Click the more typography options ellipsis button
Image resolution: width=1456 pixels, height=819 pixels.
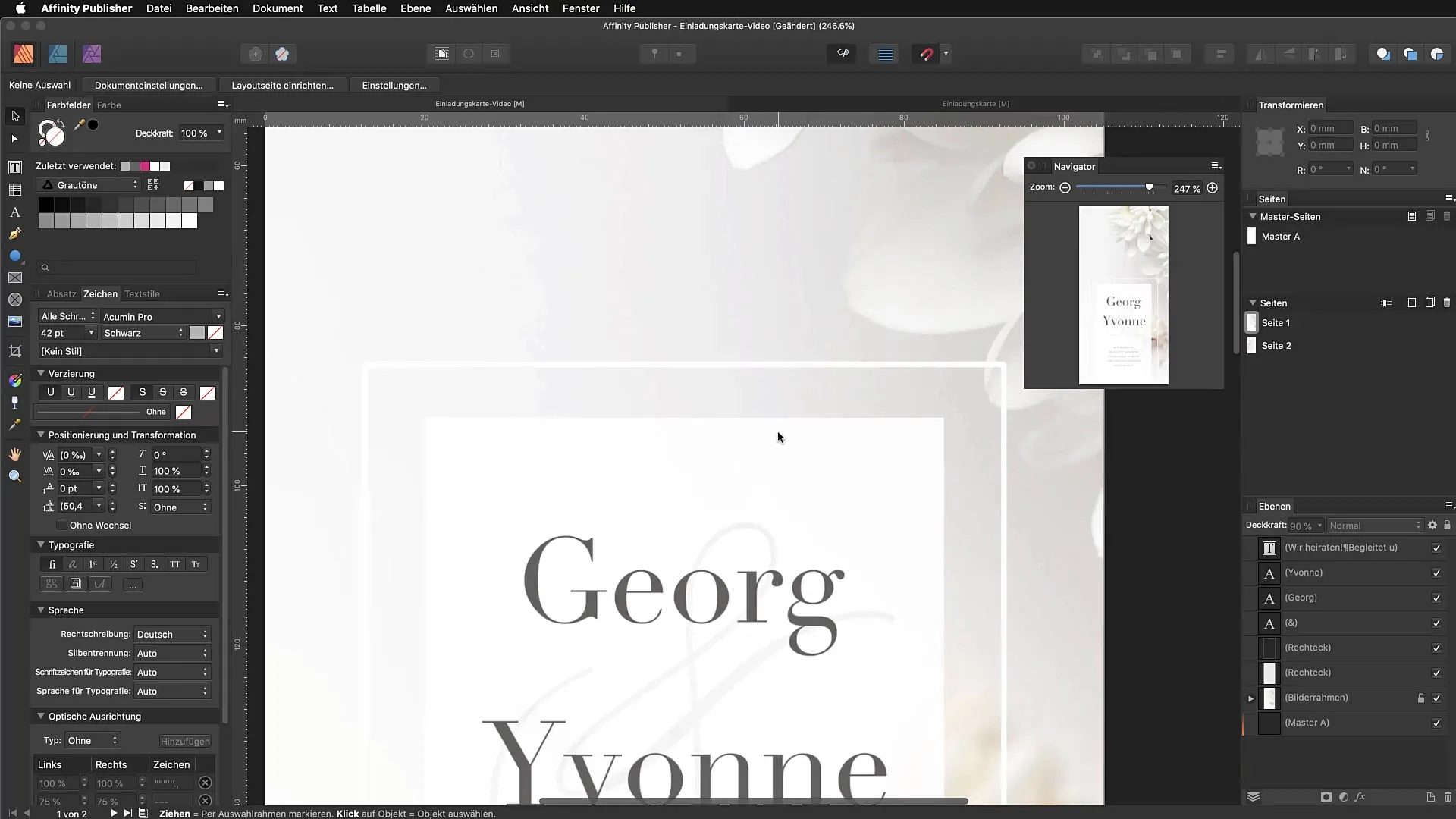click(132, 585)
